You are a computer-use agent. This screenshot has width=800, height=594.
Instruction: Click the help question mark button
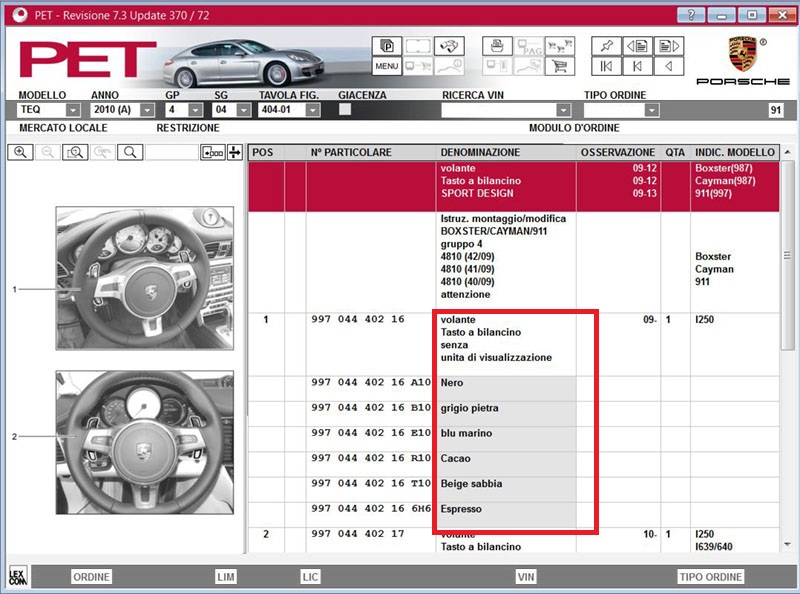(691, 15)
